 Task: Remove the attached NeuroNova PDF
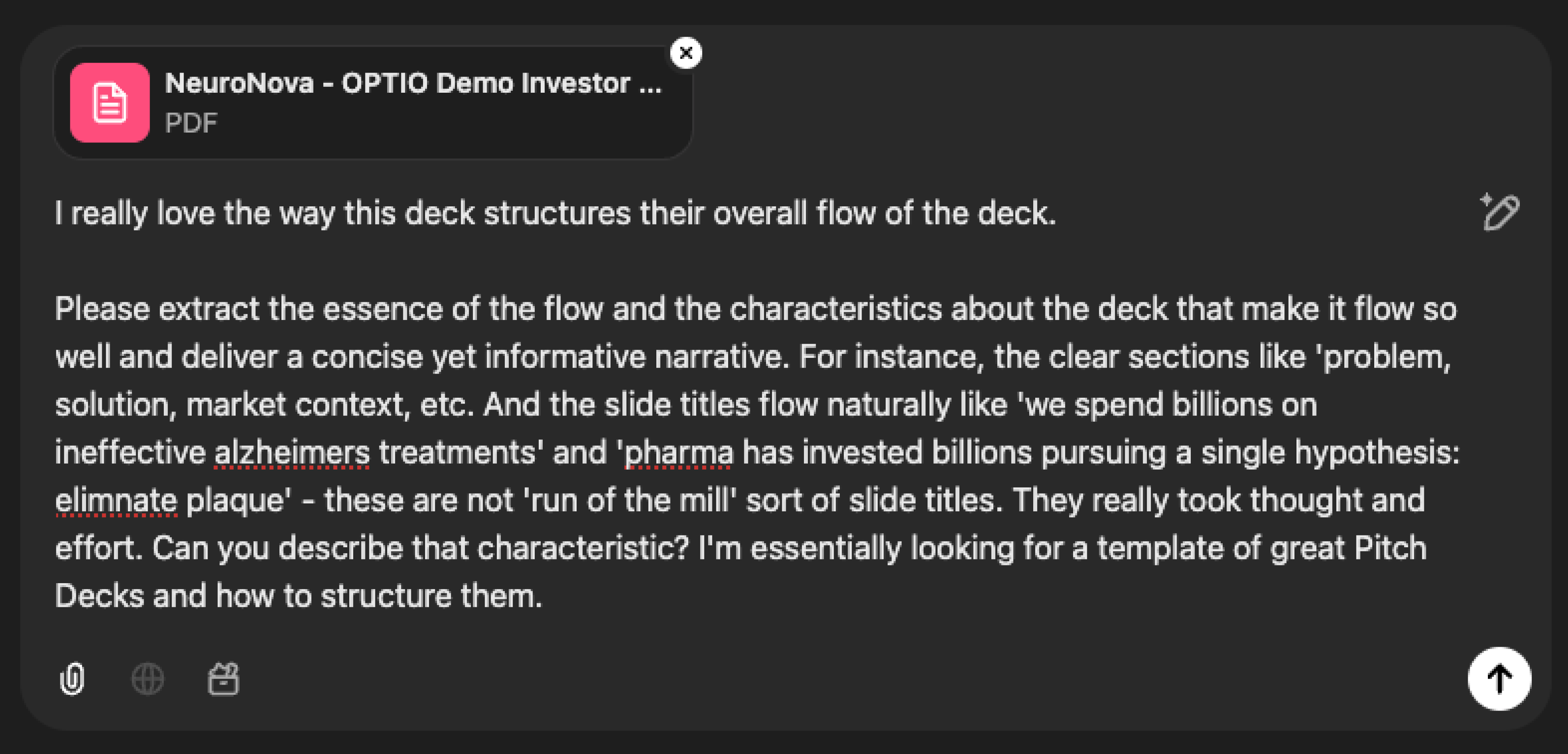(x=686, y=53)
